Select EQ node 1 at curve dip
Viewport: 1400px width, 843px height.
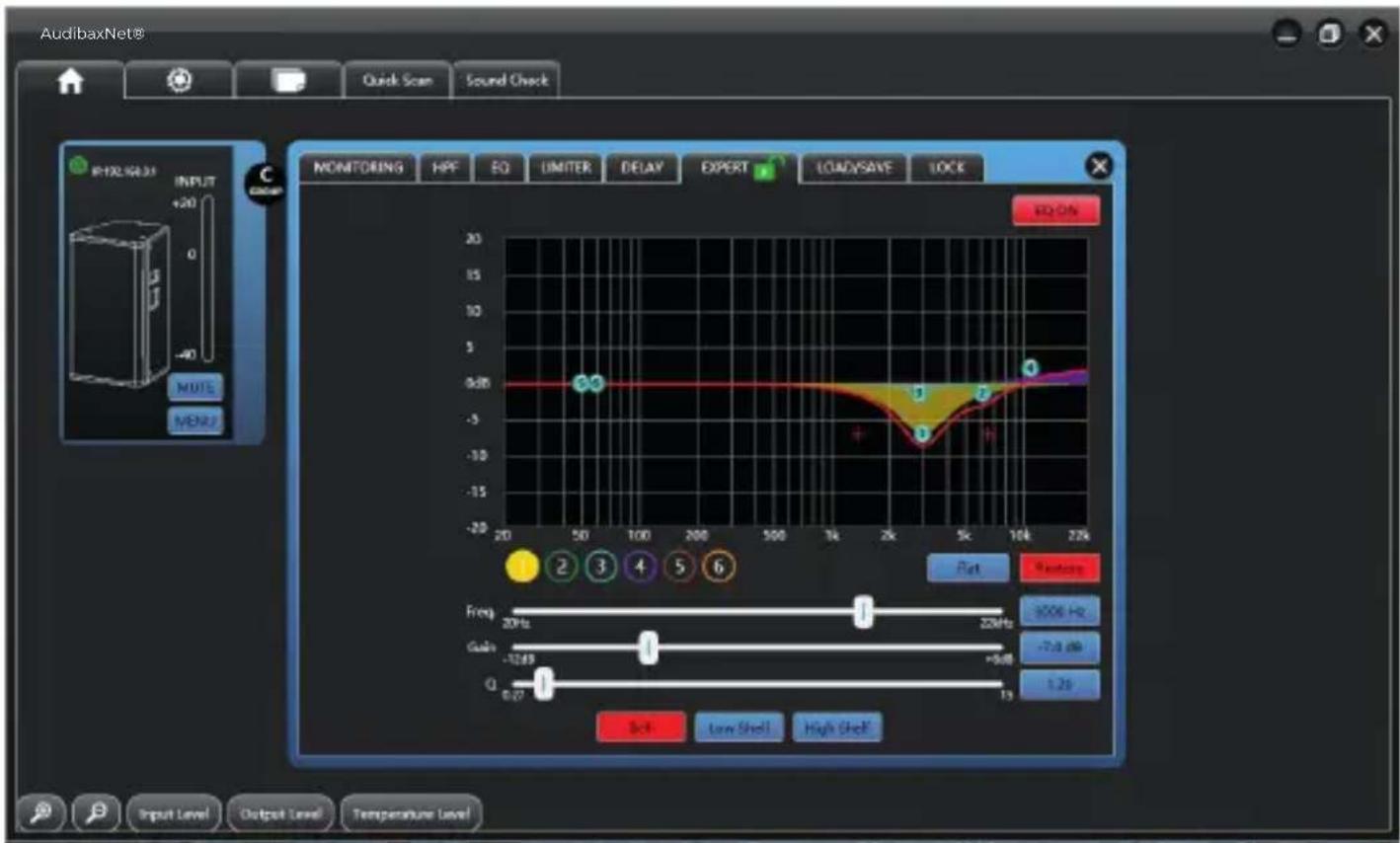(922, 433)
